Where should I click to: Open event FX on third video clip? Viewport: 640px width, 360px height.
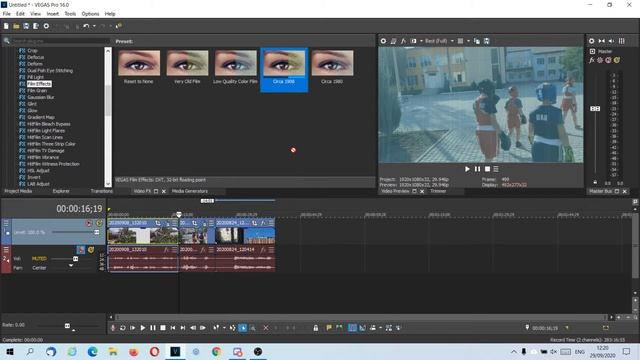coord(263,223)
